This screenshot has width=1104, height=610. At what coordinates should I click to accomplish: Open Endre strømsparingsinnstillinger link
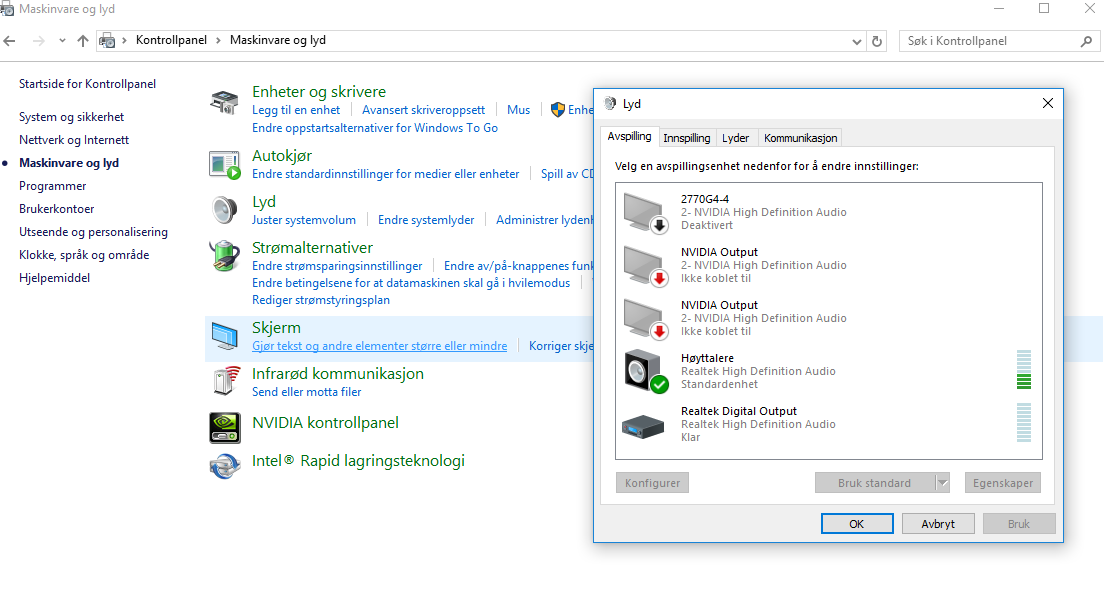(x=337, y=266)
